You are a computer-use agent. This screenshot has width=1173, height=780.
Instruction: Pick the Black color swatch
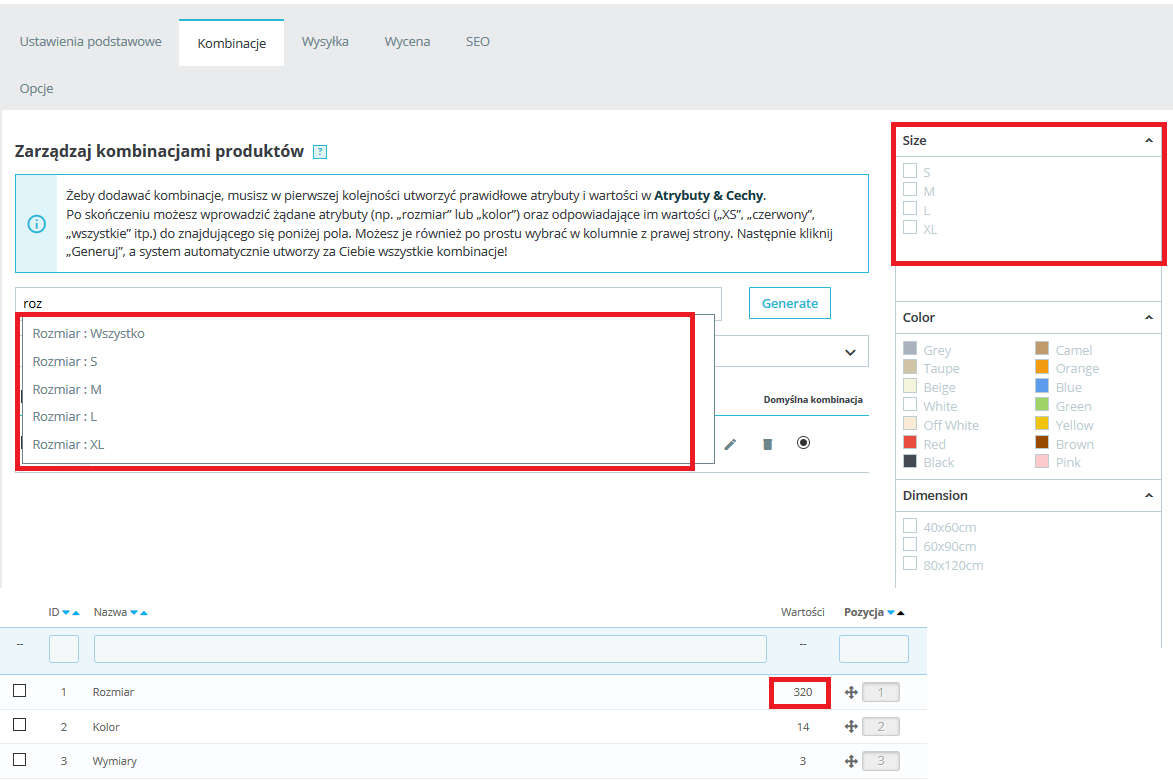910,461
